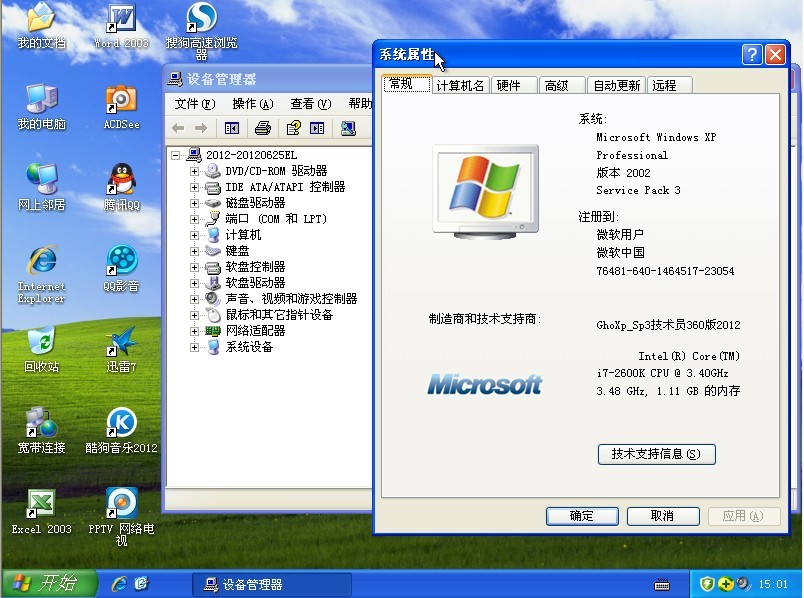The image size is (804, 598).
Task: Open PPTV 网络电视 desktop shortcut
Action: (x=122, y=517)
